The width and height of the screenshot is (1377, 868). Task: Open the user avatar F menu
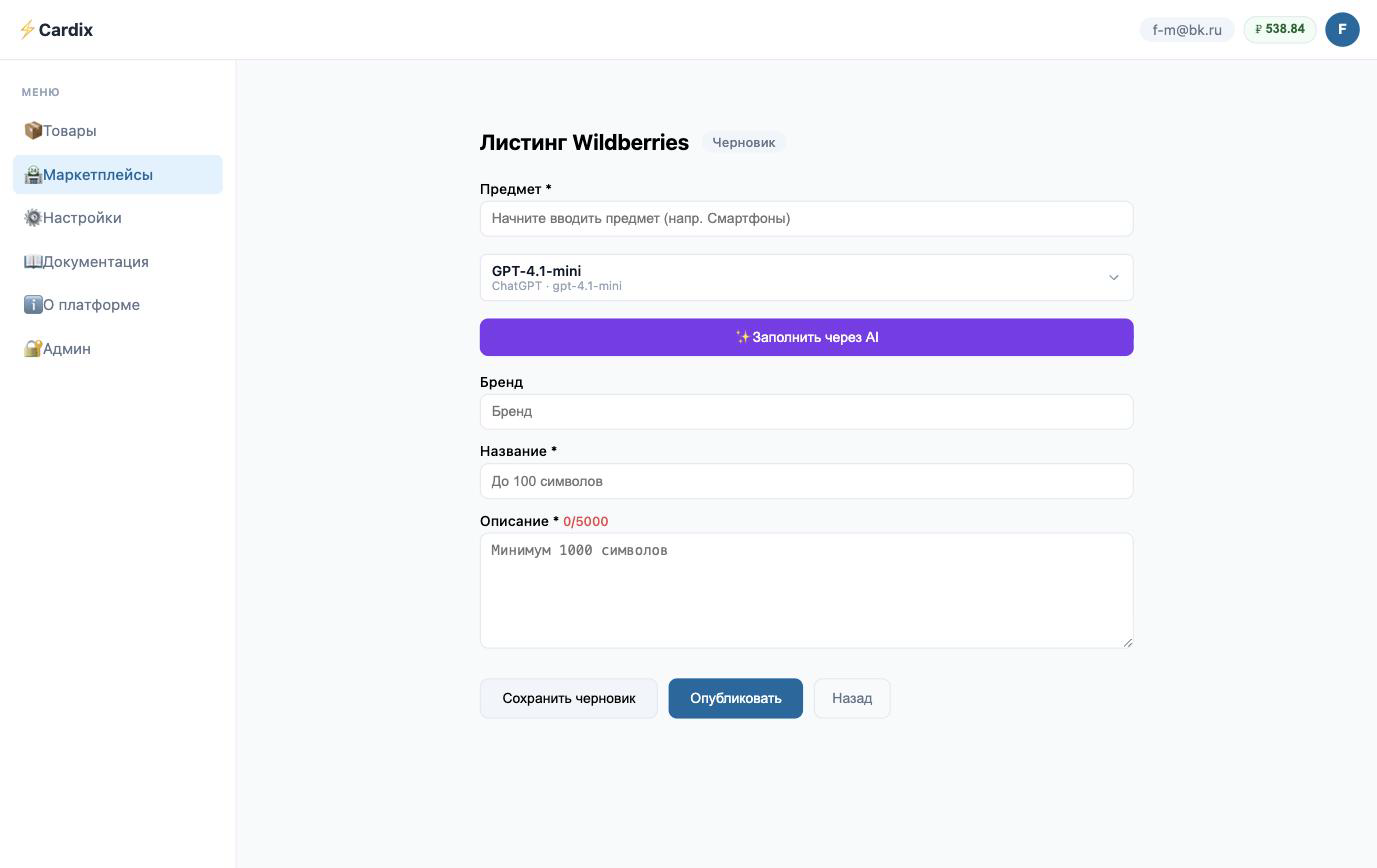(1342, 30)
